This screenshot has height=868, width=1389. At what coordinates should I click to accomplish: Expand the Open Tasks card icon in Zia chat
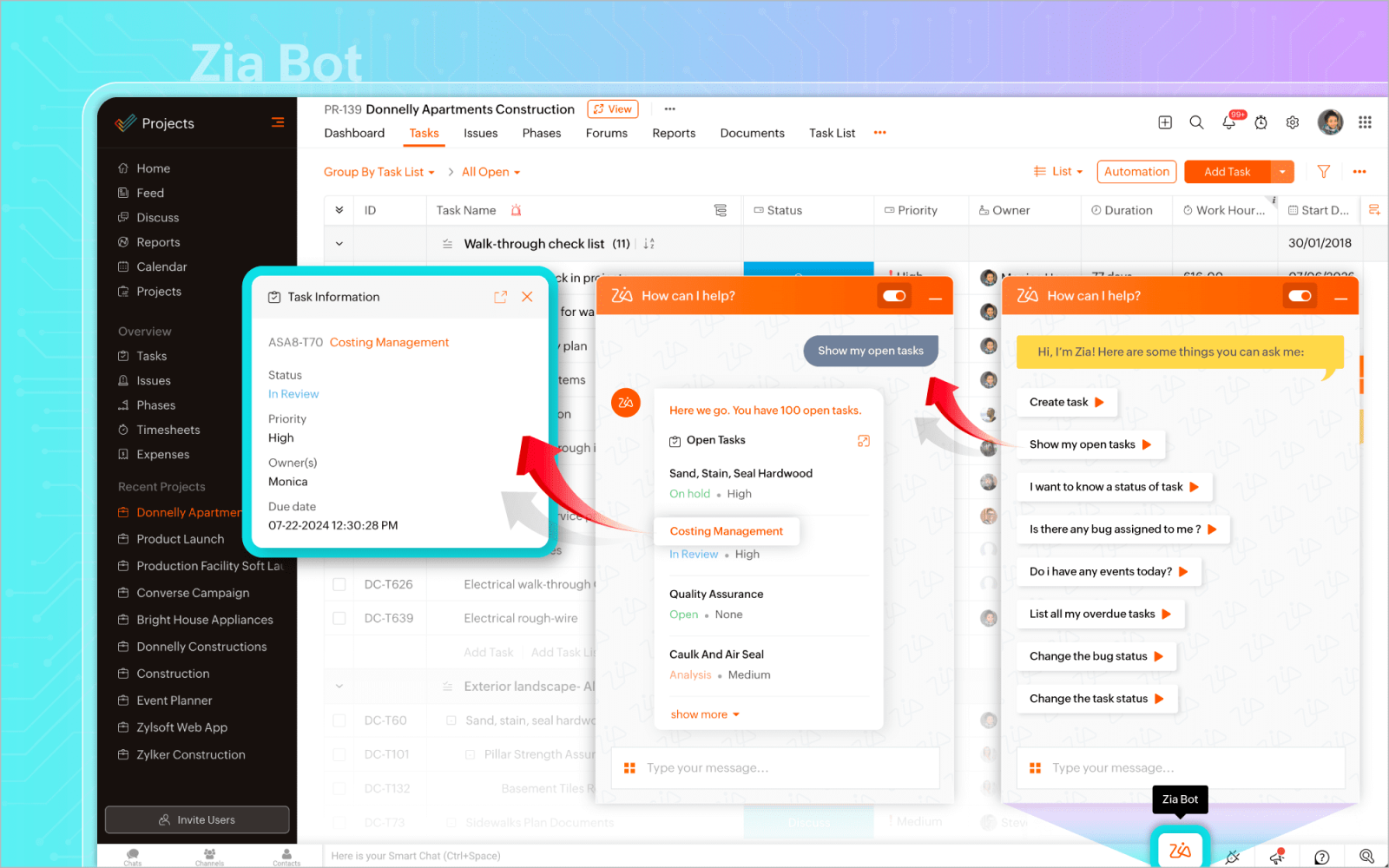click(x=864, y=441)
